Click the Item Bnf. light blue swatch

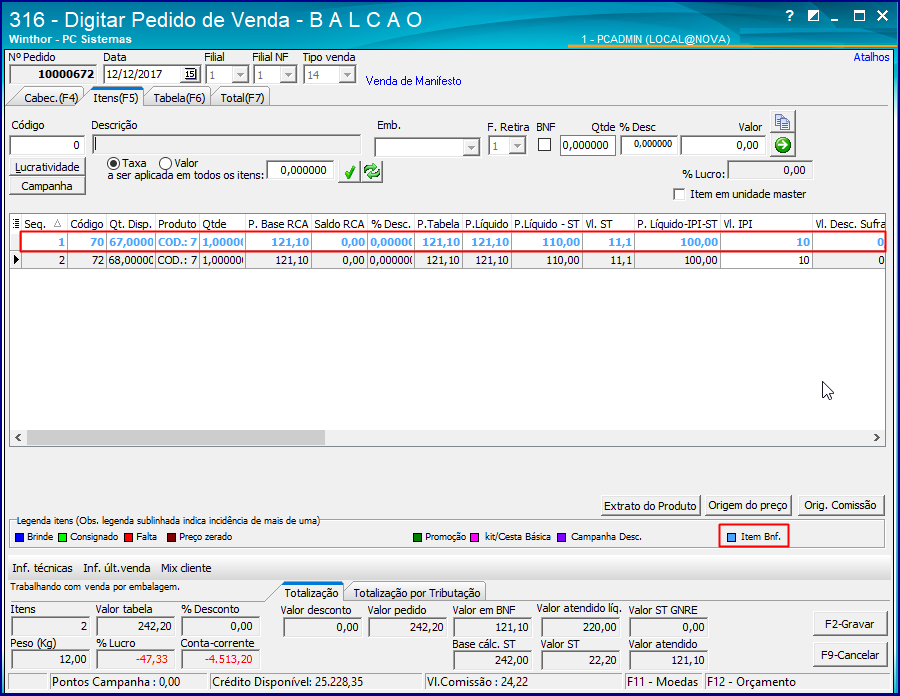[731, 538]
